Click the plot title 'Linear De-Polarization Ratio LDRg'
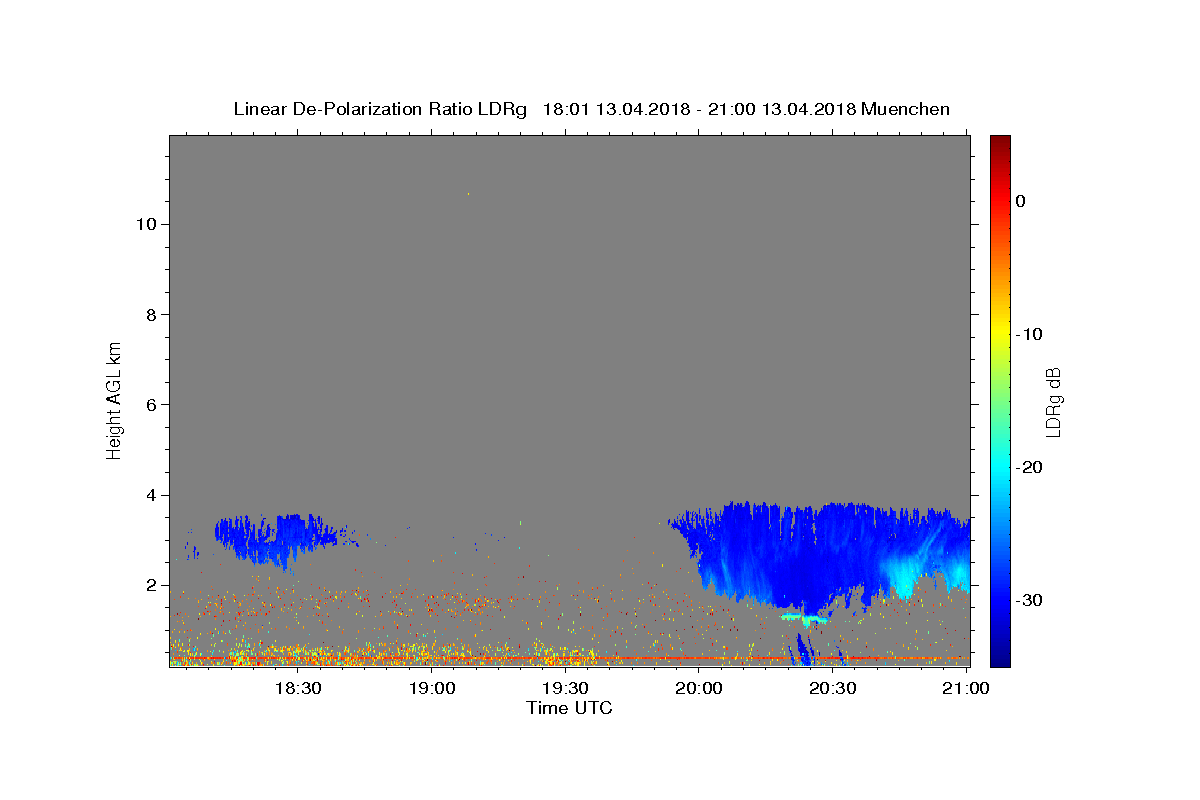Screen dimensions: 1200x800 pos(380,109)
